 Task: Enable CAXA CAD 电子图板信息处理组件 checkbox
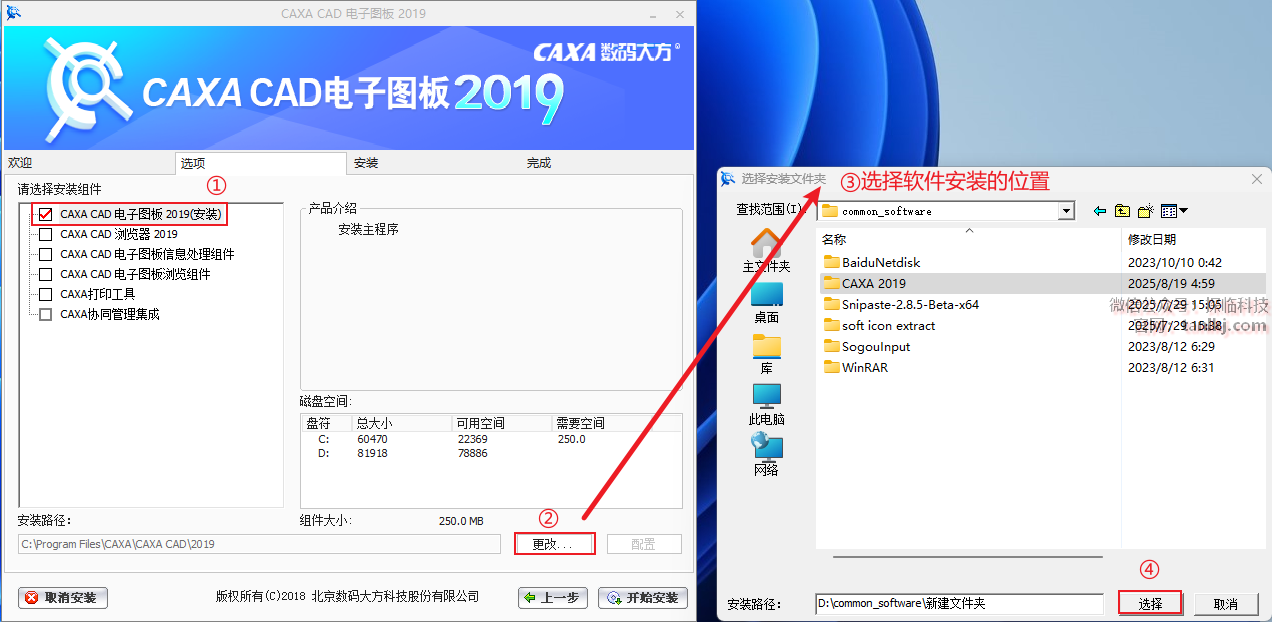45,254
